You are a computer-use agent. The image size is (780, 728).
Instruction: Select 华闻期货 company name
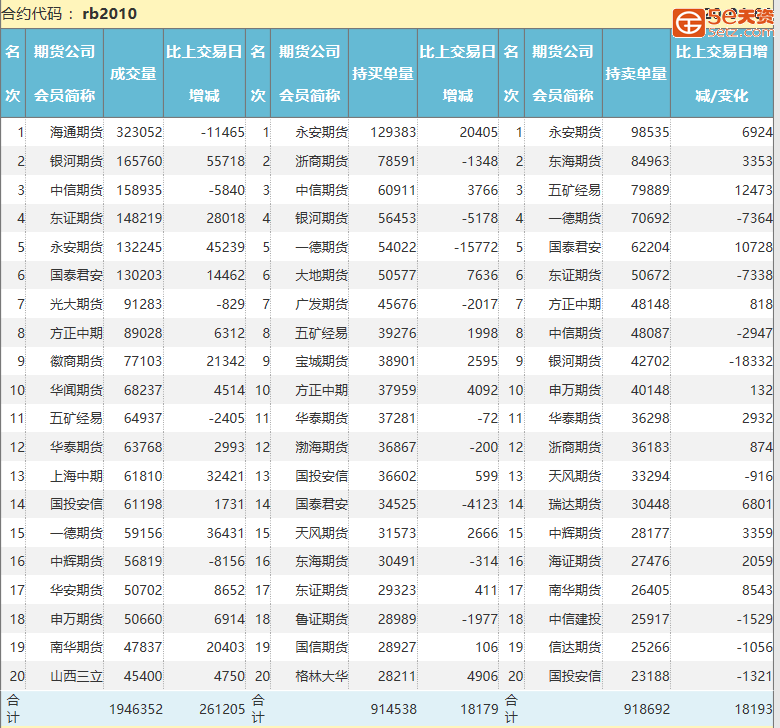pyautogui.click(x=76, y=390)
